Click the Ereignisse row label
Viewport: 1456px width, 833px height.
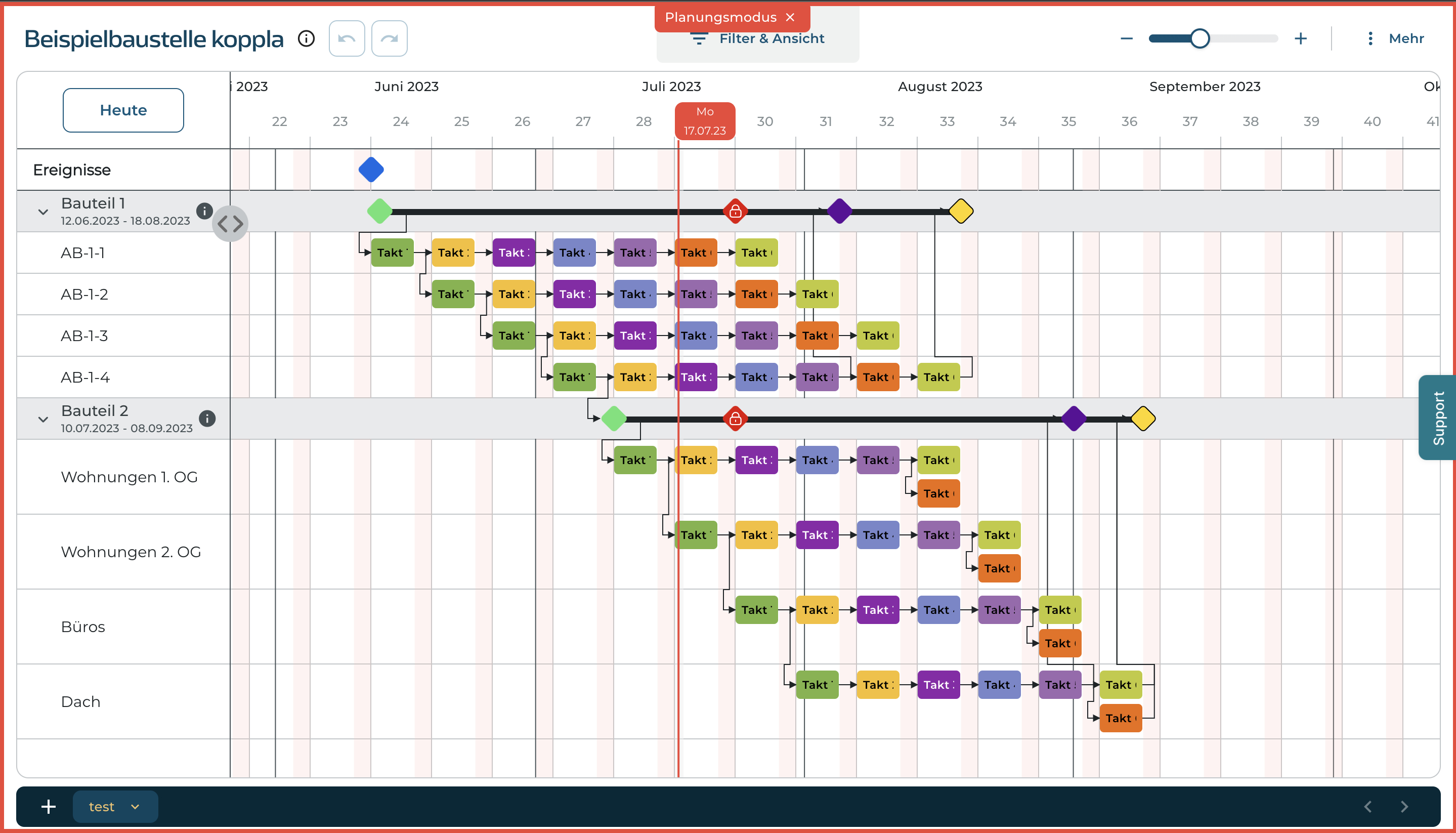click(x=72, y=170)
